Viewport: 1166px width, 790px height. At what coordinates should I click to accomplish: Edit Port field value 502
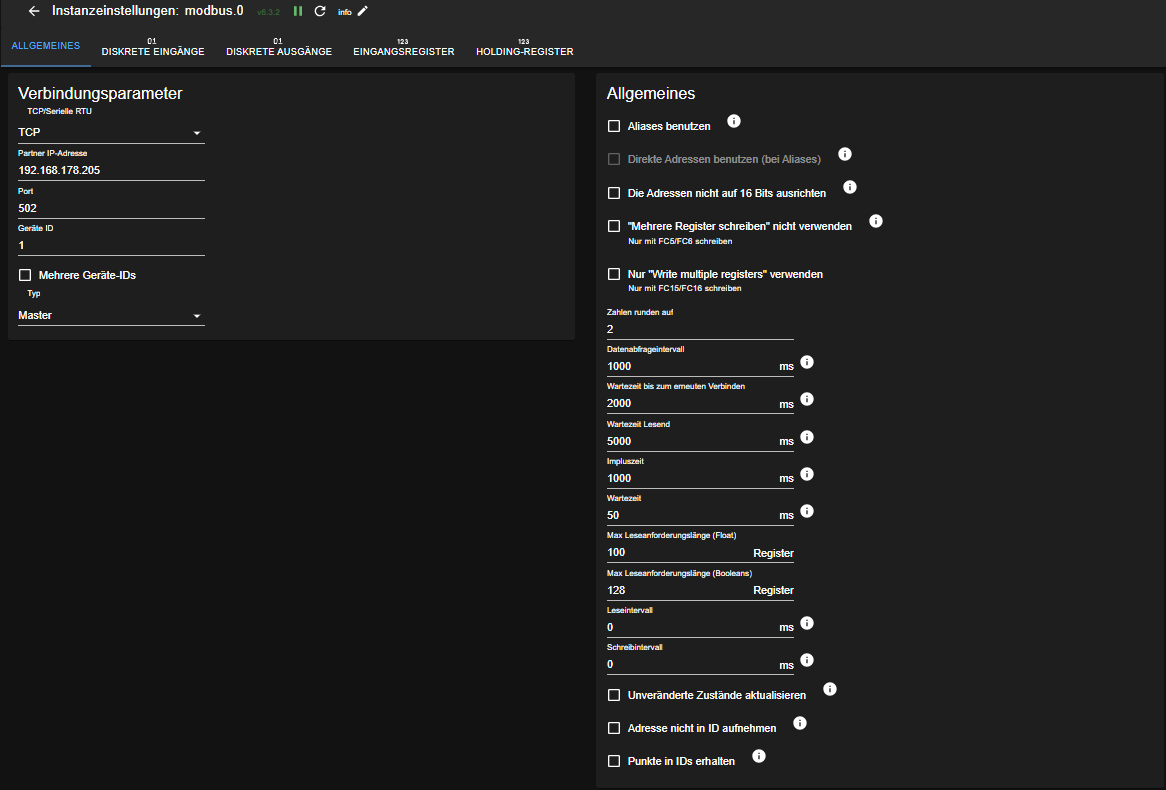click(x=111, y=208)
